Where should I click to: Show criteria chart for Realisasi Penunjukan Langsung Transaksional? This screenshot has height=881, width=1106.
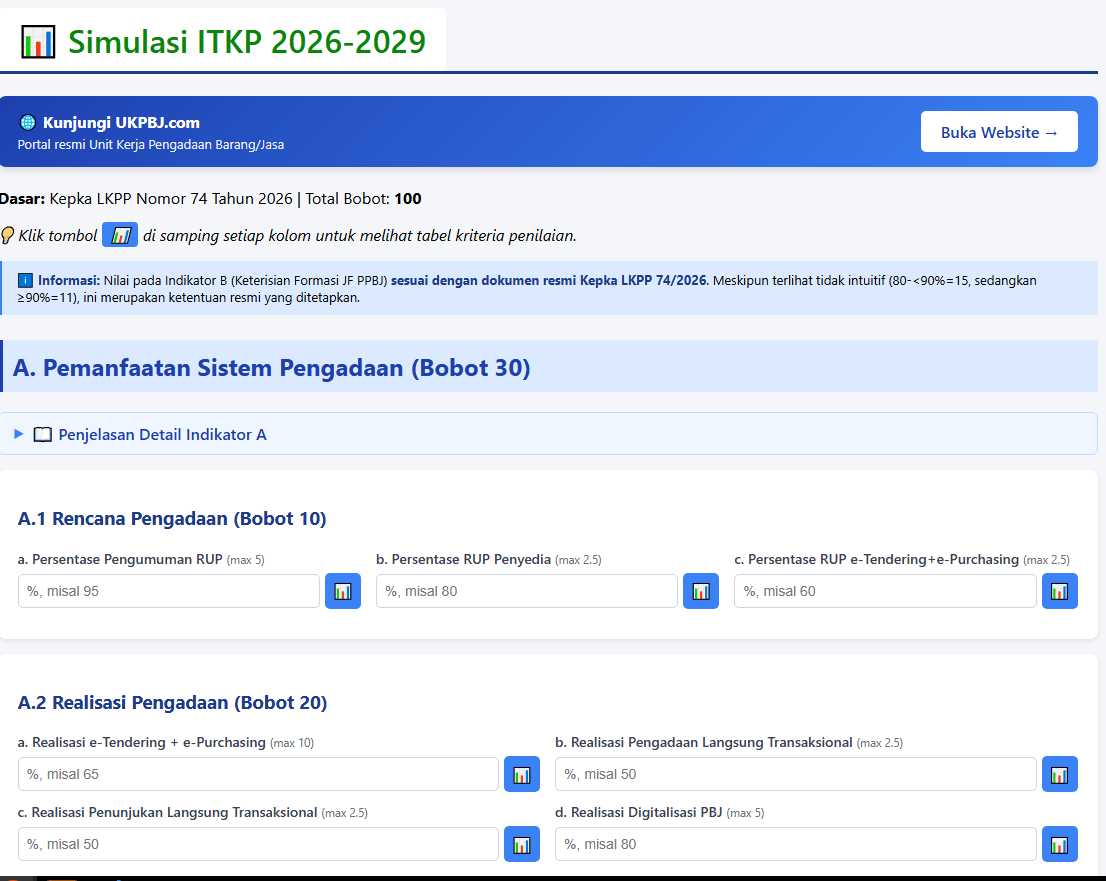click(522, 844)
